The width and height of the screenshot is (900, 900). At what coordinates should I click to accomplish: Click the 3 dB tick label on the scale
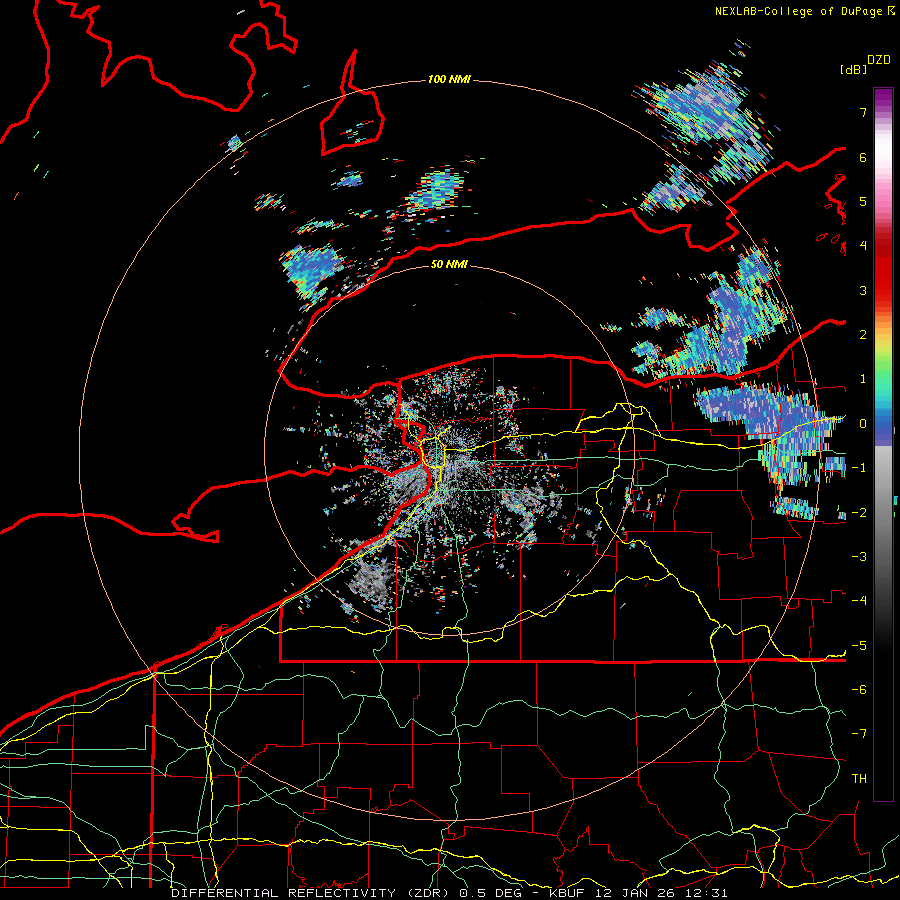coord(863,290)
